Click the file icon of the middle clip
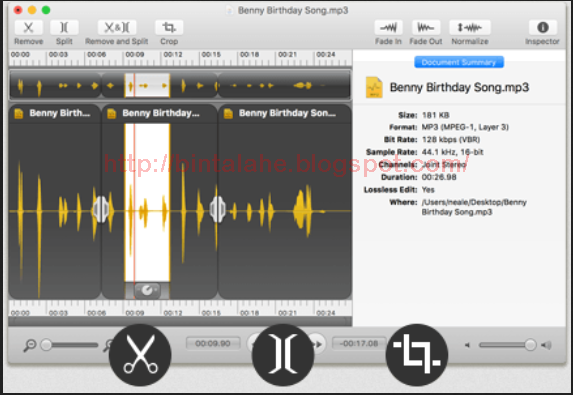Viewport: 573px width, 395px height. pyautogui.click(x=111, y=114)
